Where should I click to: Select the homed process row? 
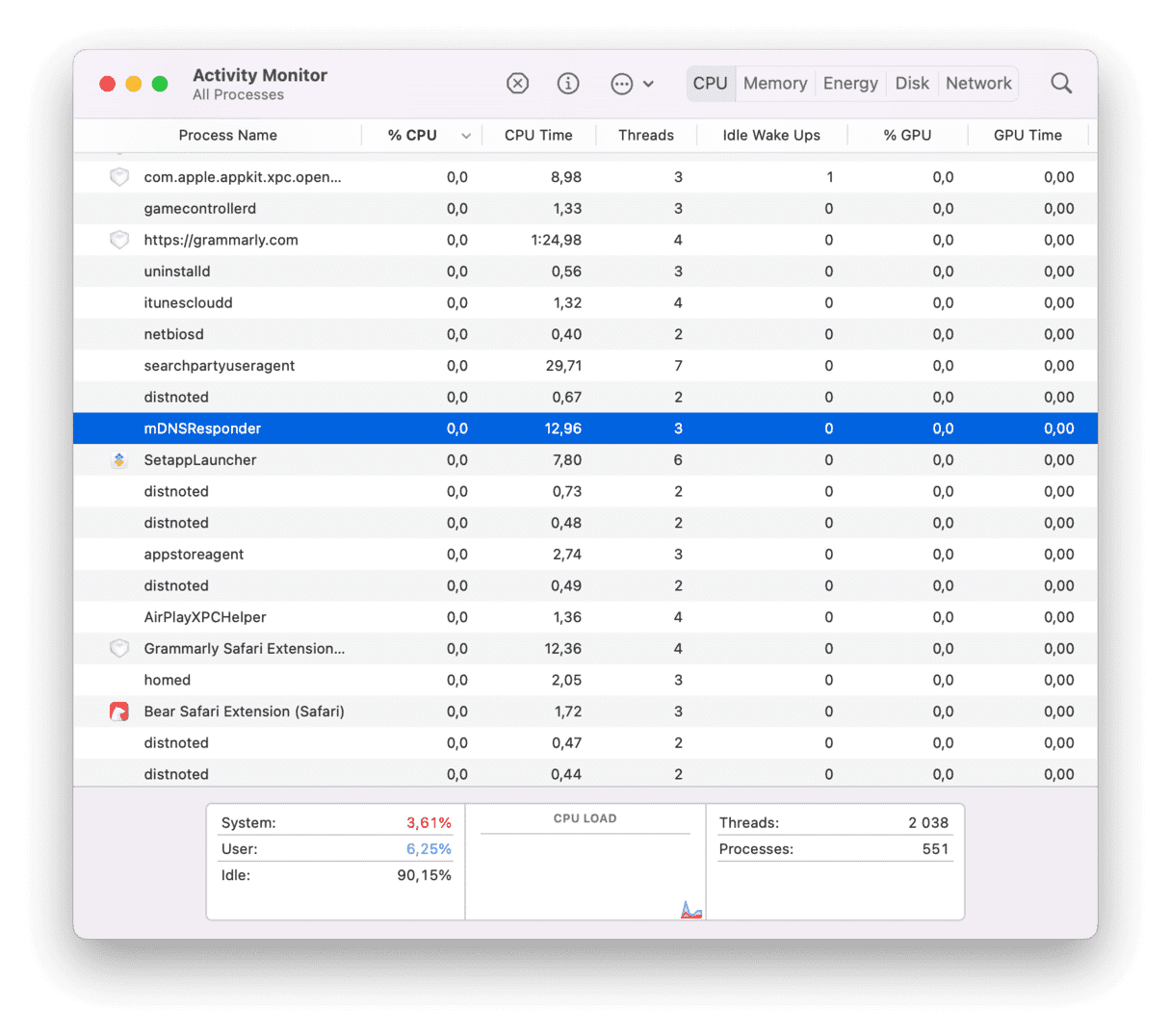[585, 680]
